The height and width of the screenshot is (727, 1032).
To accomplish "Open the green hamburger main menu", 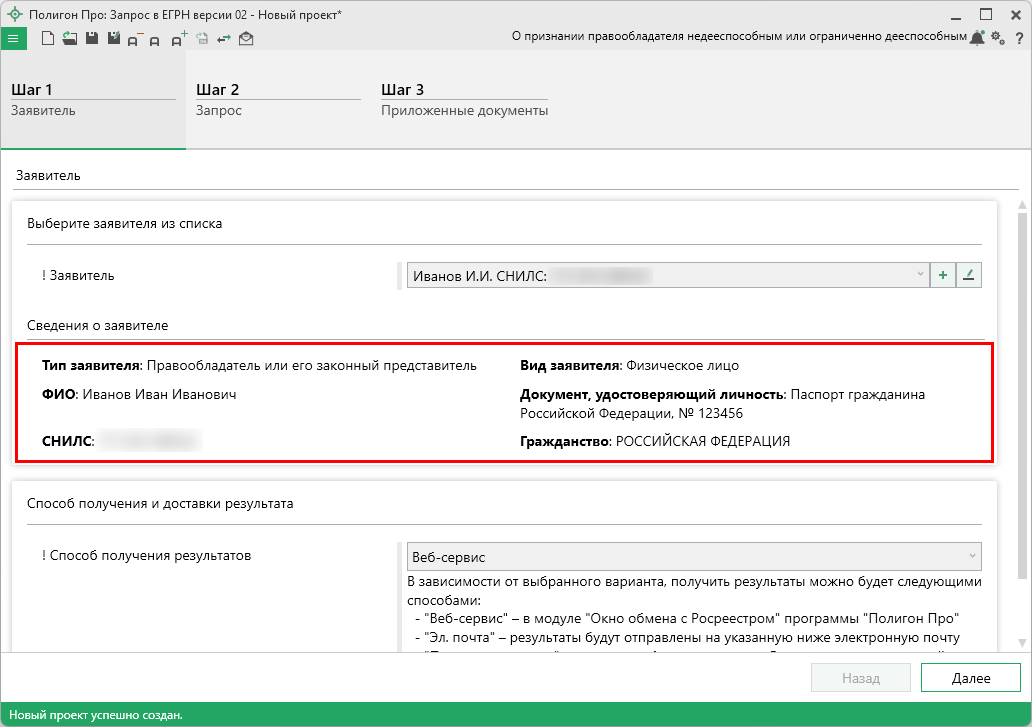I will 14,38.
